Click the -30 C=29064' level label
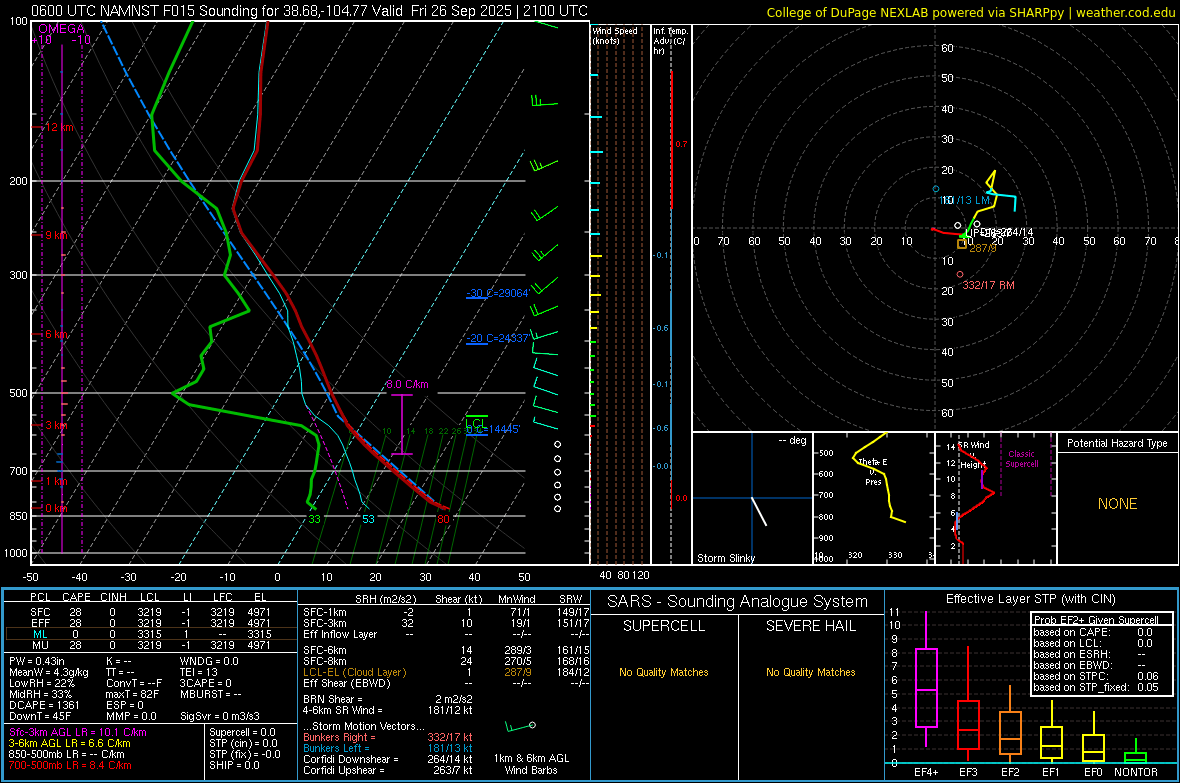1180x783 pixels. coord(497,293)
